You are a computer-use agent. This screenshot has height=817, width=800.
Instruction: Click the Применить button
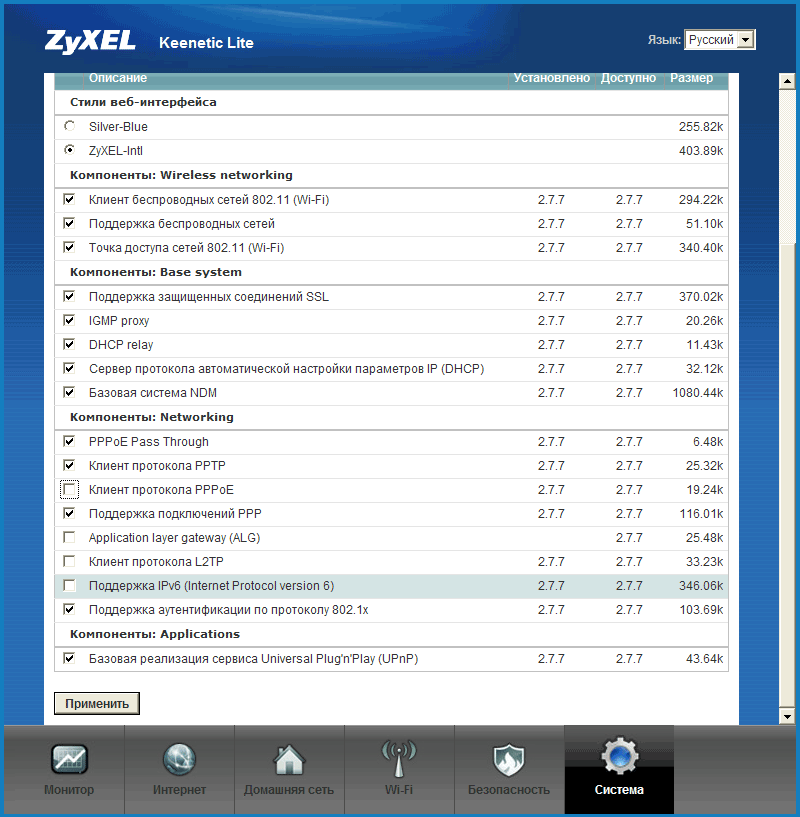(97, 703)
